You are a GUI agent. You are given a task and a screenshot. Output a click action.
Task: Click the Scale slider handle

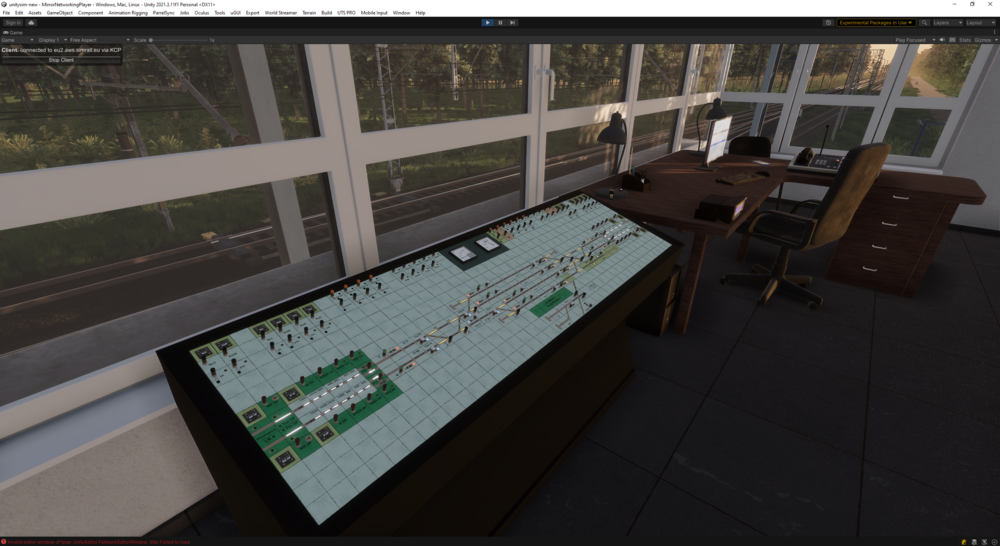coord(151,40)
